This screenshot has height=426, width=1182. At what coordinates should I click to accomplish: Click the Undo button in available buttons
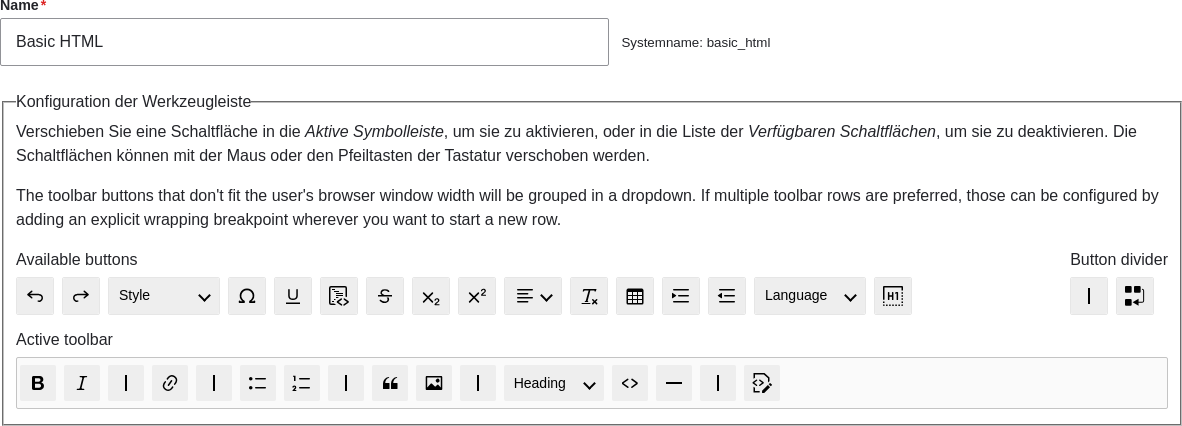35,296
